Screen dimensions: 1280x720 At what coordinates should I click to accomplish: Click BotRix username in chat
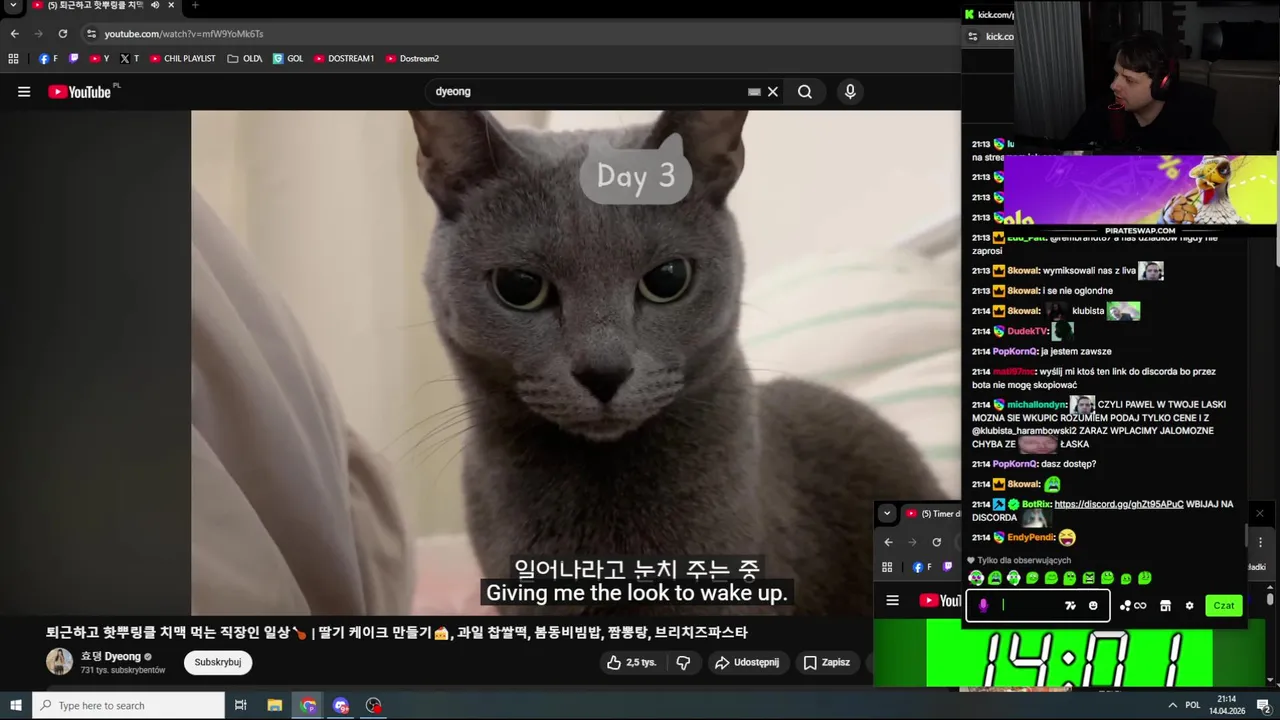(x=1036, y=504)
